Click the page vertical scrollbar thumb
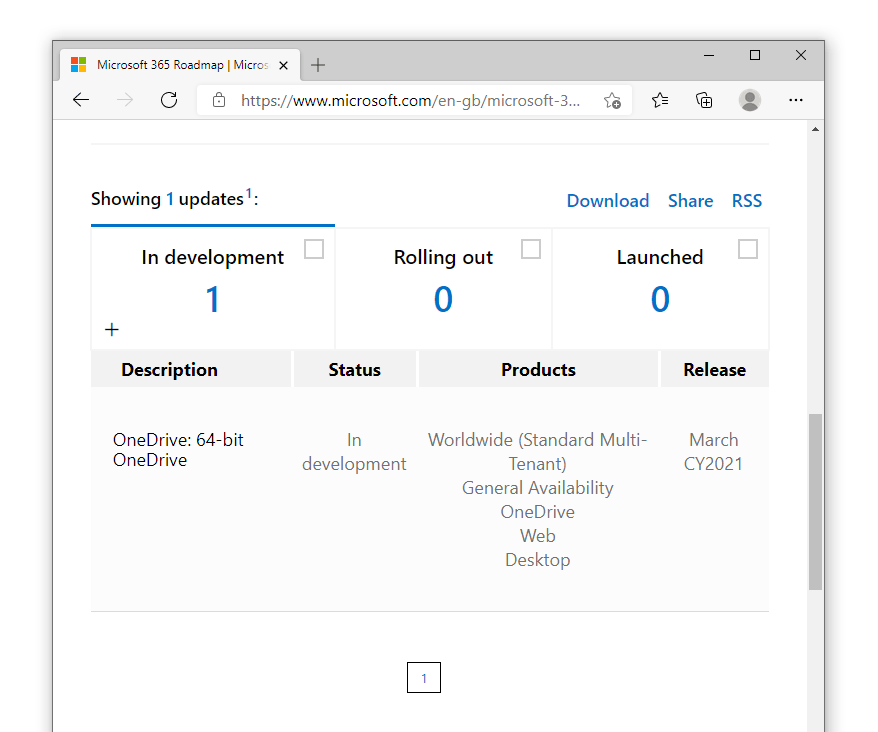878x732 pixels. click(815, 502)
